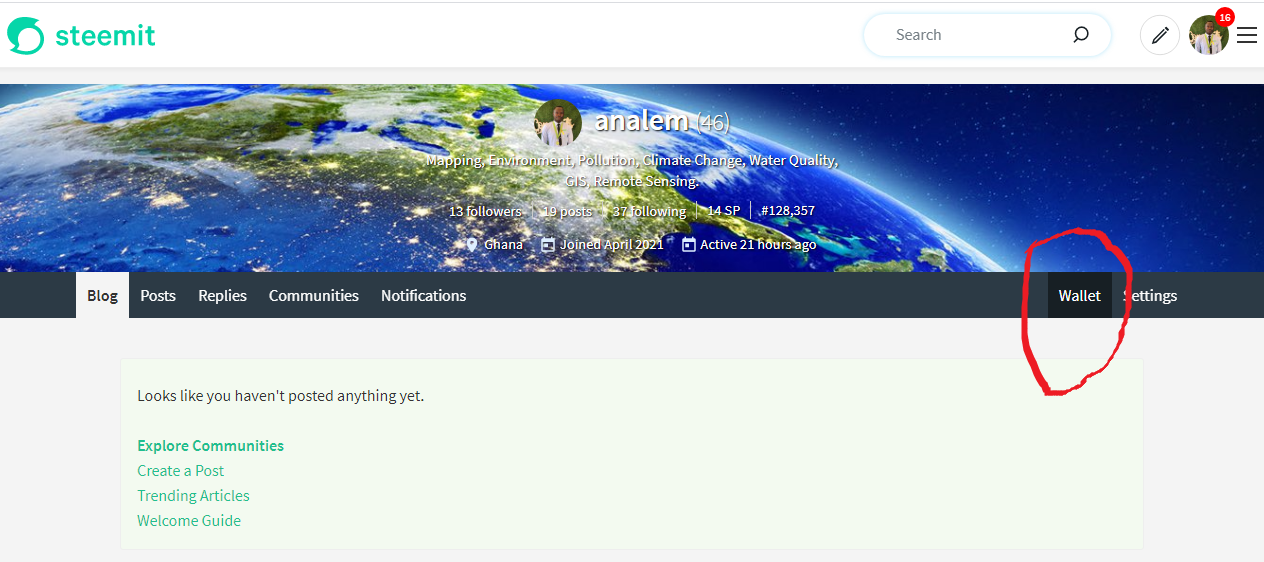Open the Trending Articles link
1264x562 pixels.
point(193,495)
